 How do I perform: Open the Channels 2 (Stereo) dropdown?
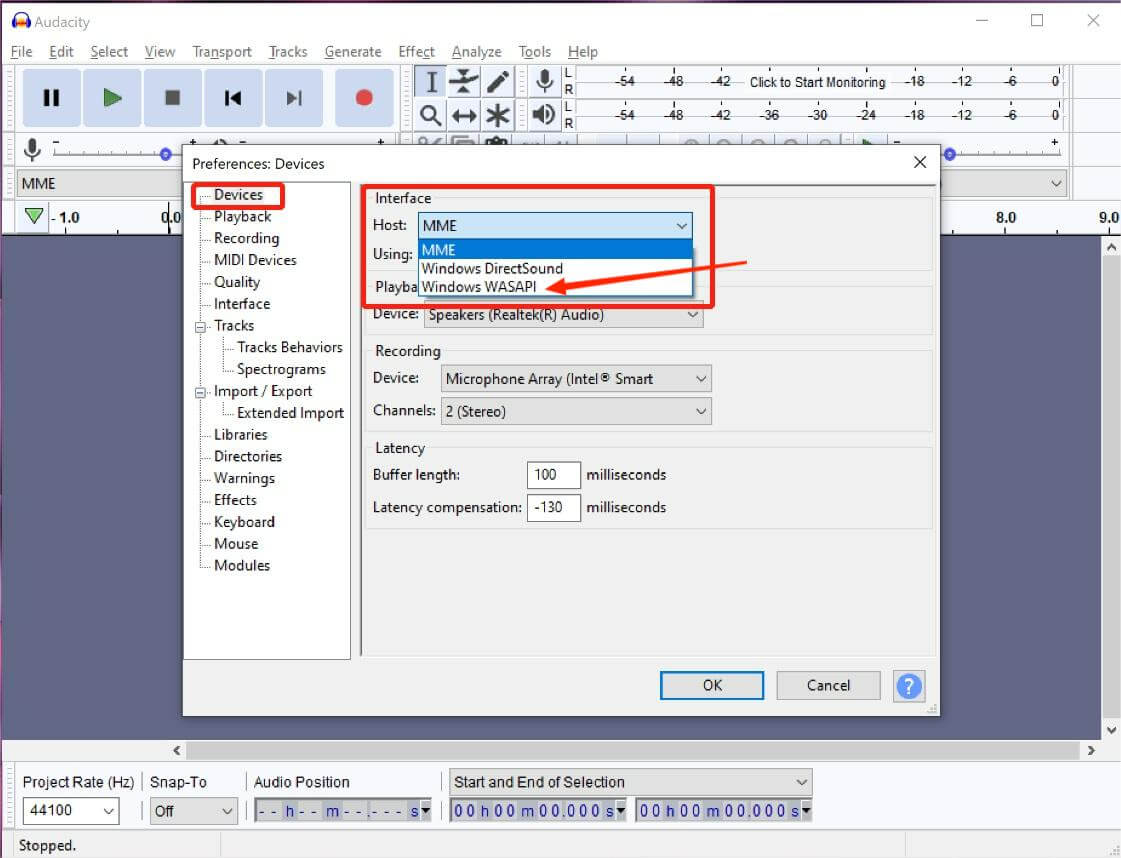[576, 411]
